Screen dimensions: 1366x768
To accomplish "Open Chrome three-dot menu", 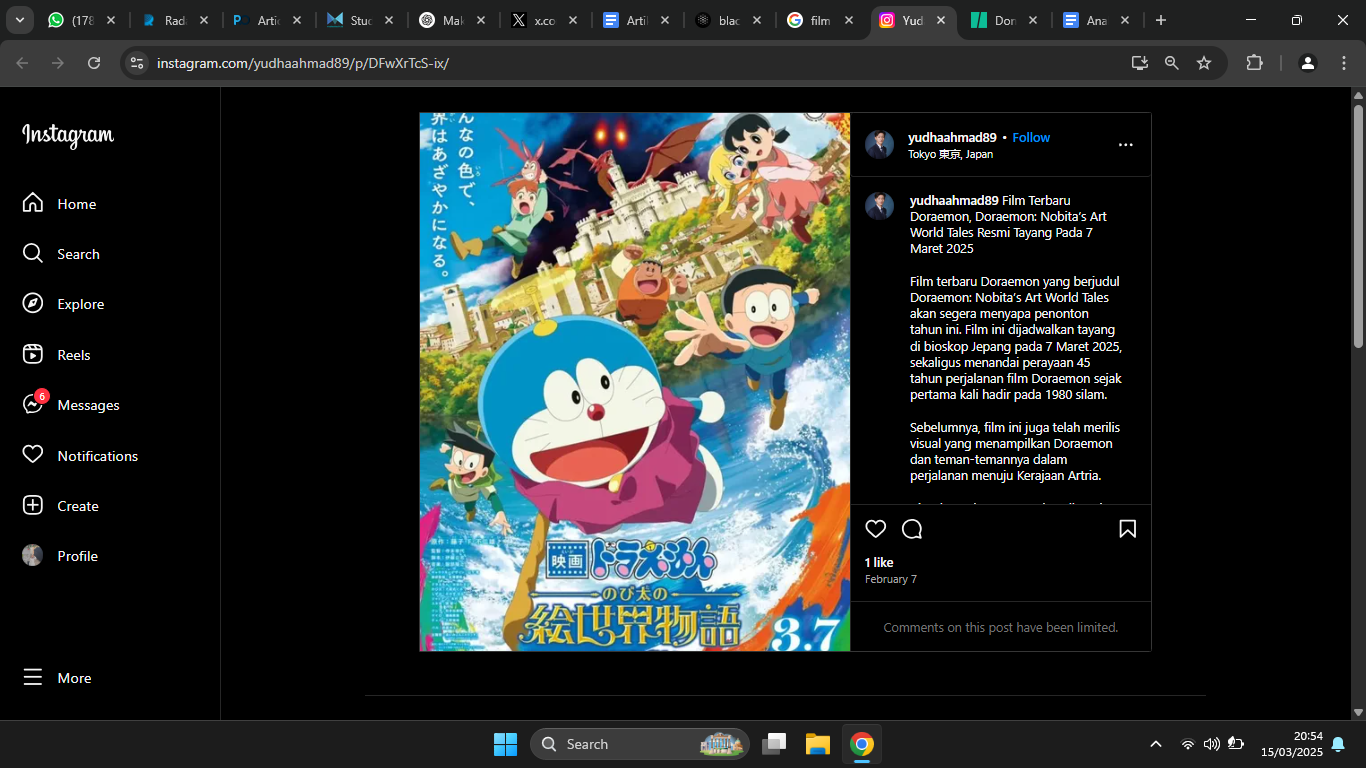I will click(x=1343, y=63).
